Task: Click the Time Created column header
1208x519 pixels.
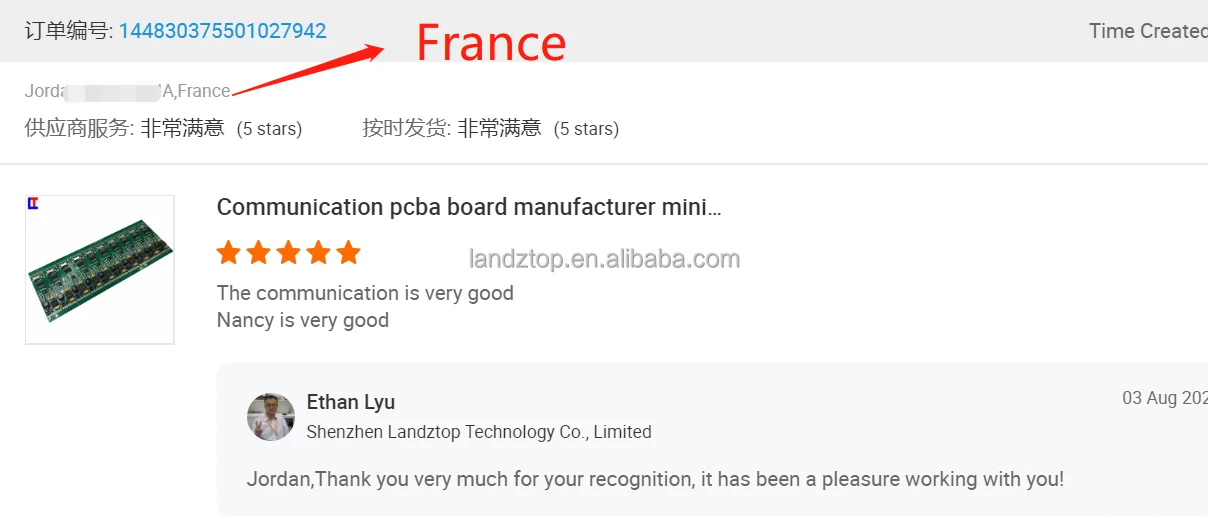Action: [1147, 31]
